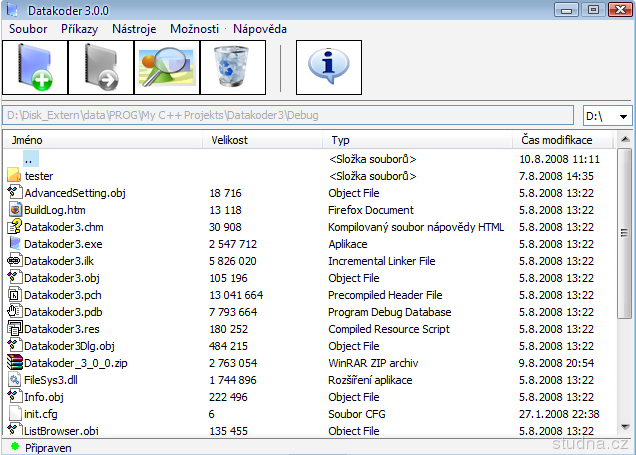The width and height of the screenshot is (636, 455).
Task: Click the BuildLog.htm Firefox document icon
Action: (15, 210)
